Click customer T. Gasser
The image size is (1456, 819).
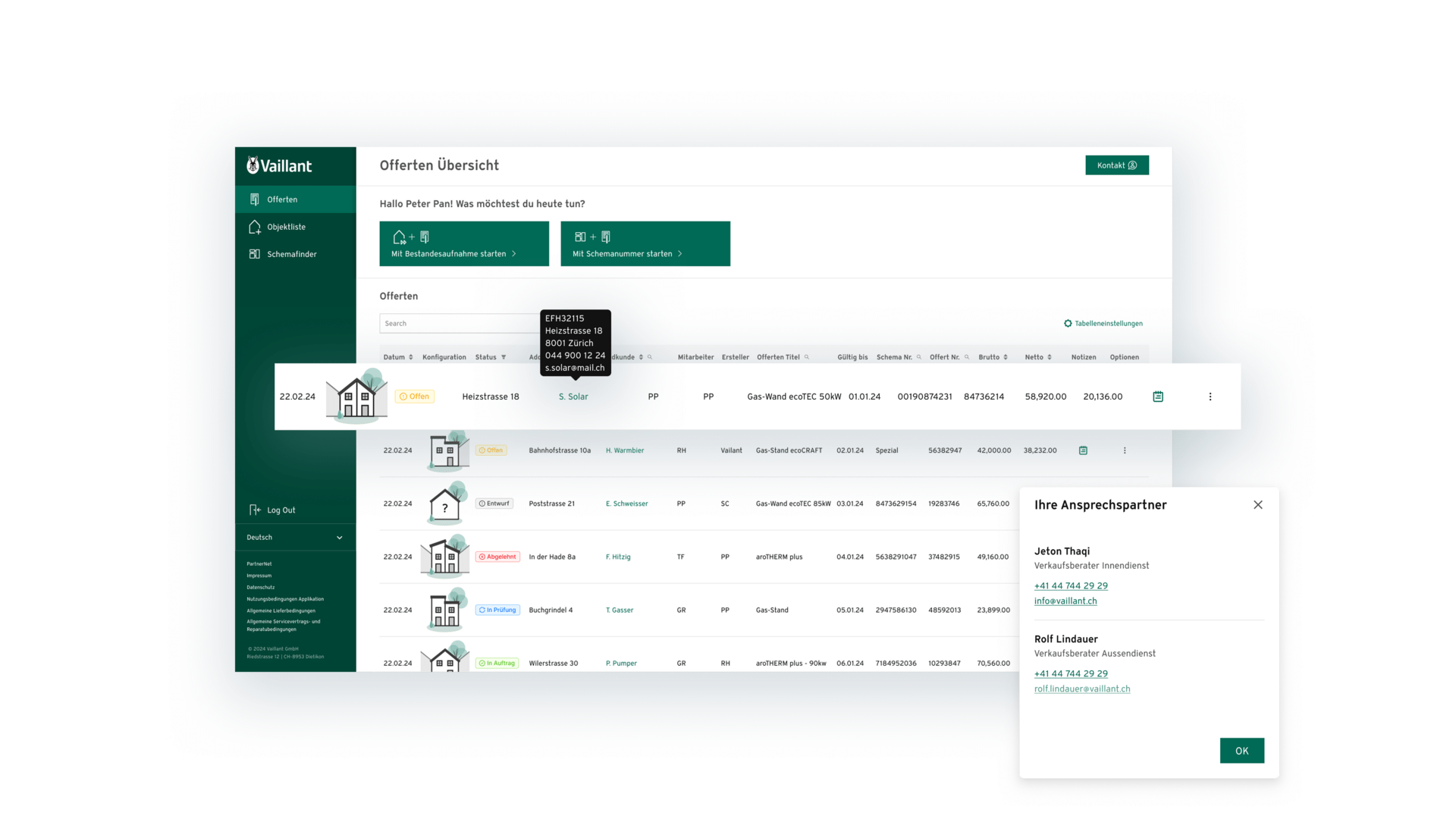(620, 610)
